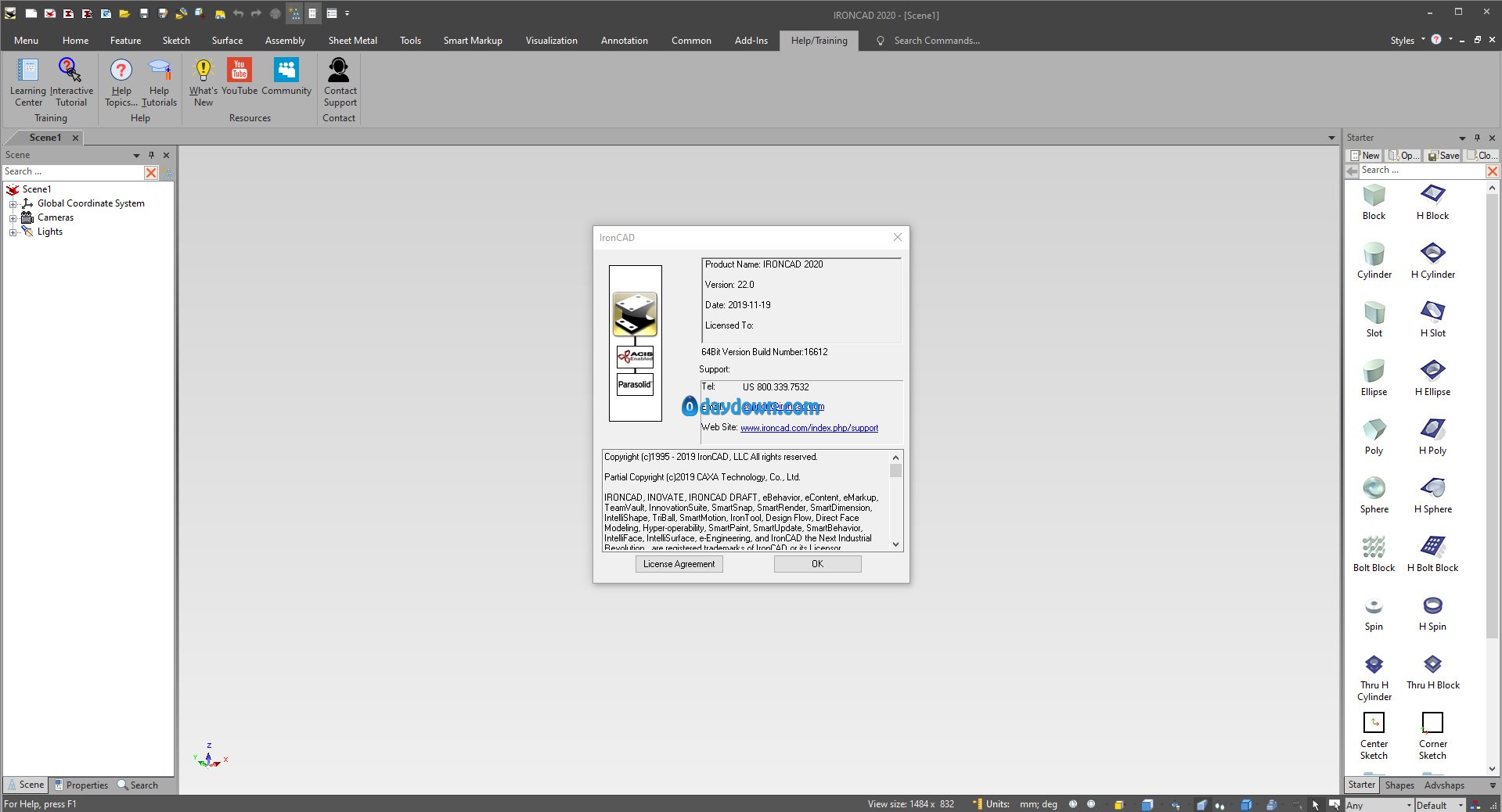The width and height of the screenshot is (1502, 812).
Task: Expand the Lights tree node
Action: [x=13, y=232]
